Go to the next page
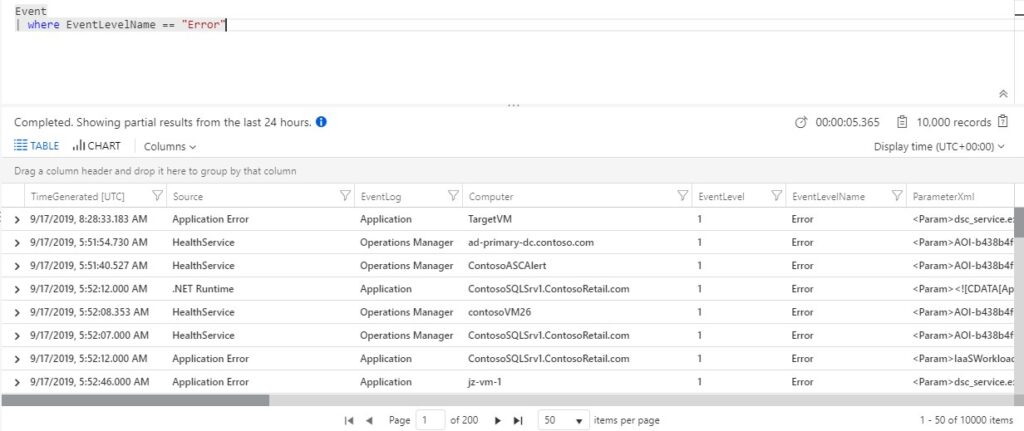The width and height of the screenshot is (1024, 431). tap(498, 421)
